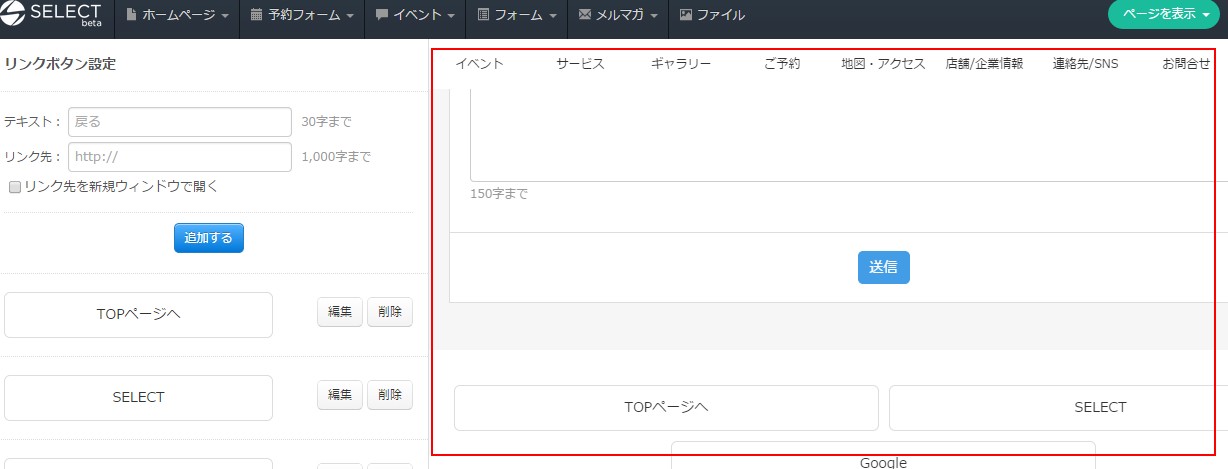Expand the ホームページ dropdown arrow

click(x=224, y=16)
